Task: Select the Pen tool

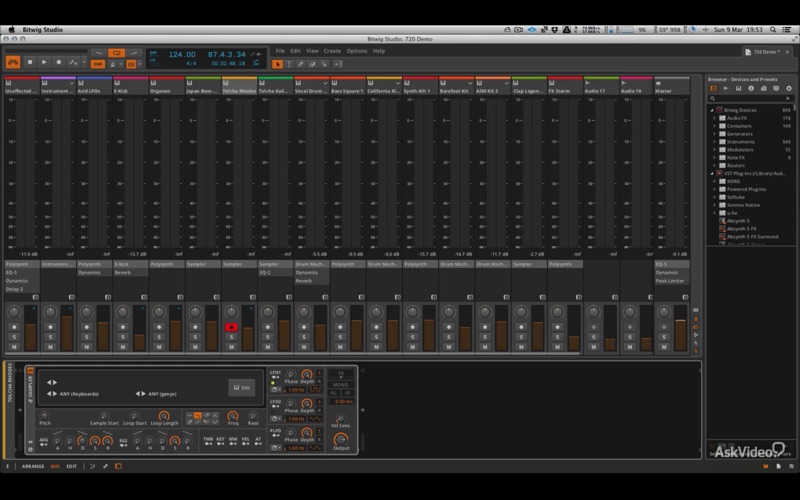Action: point(301,64)
